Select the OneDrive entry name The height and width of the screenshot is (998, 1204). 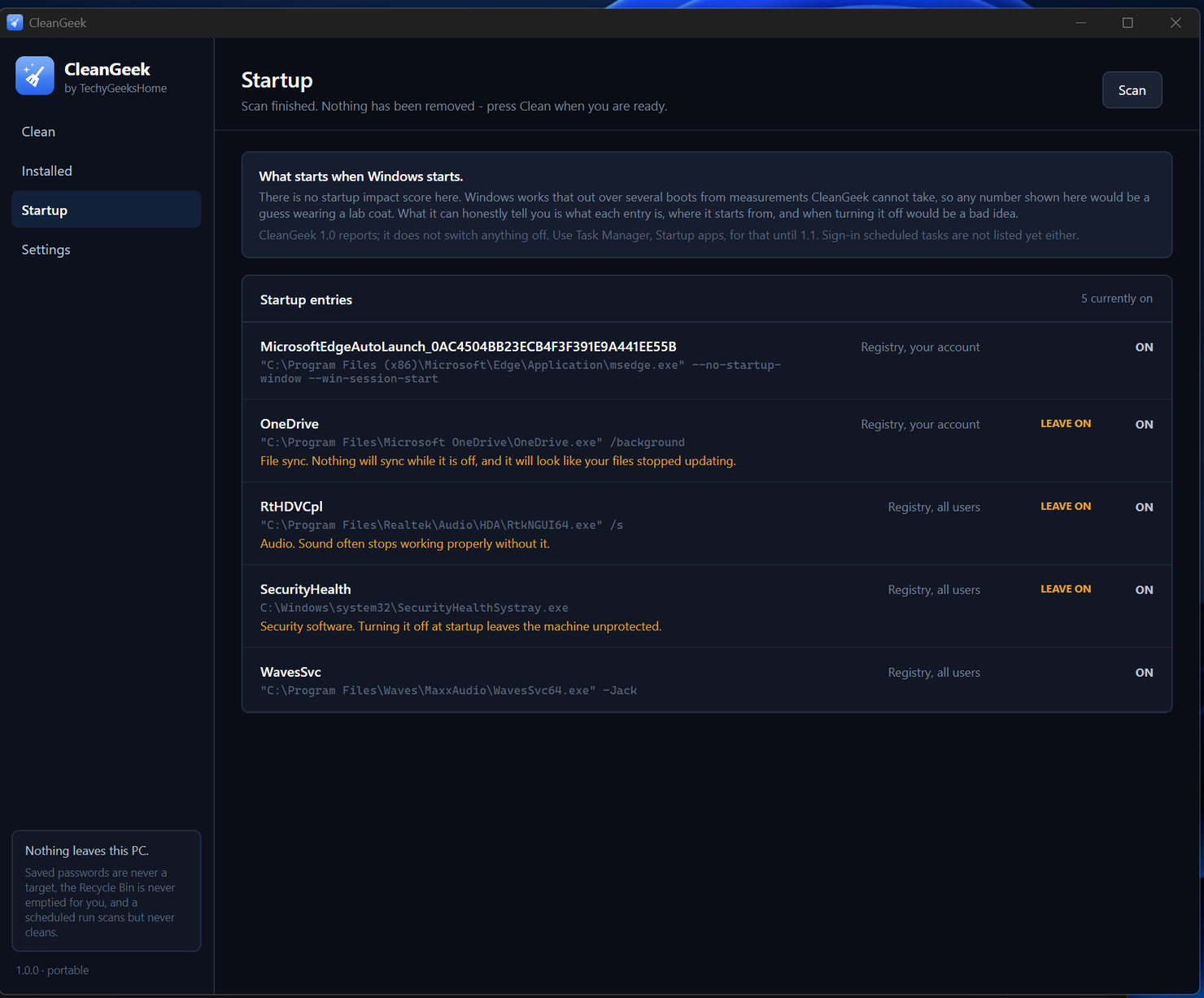pyautogui.click(x=290, y=424)
